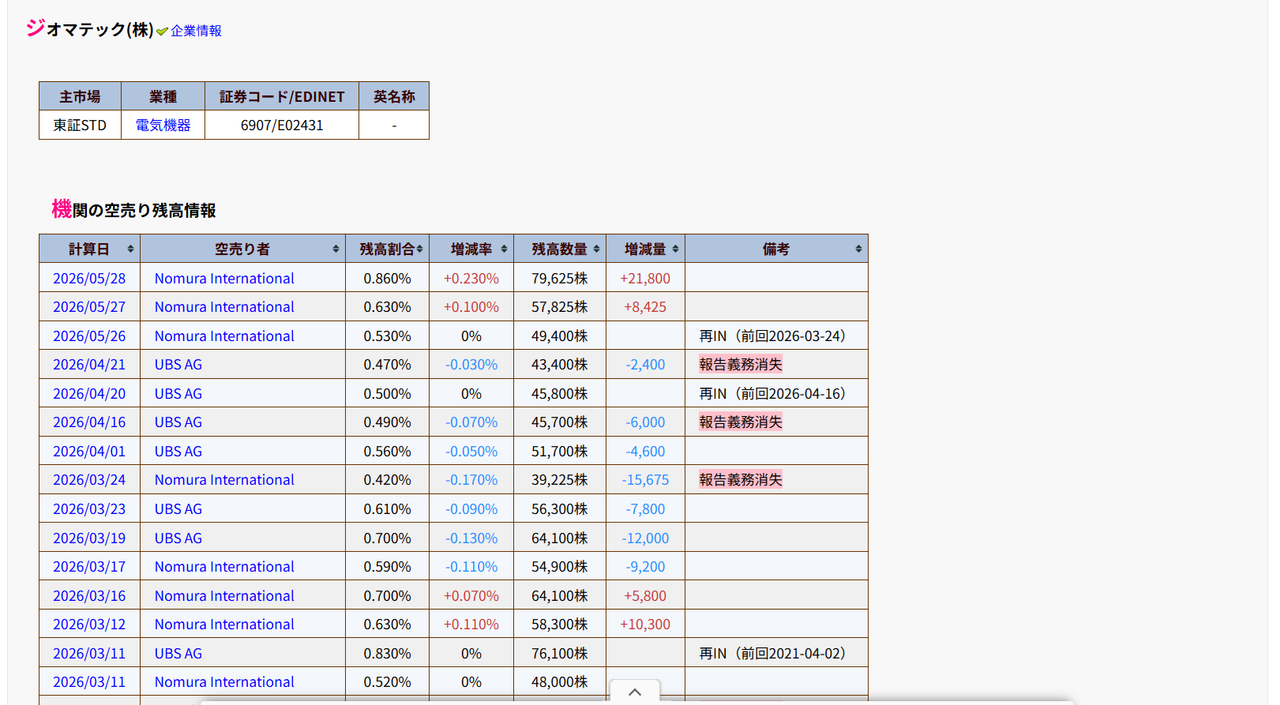
Task: Sort by 増減量 column sort icon
Action: pos(676,249)
